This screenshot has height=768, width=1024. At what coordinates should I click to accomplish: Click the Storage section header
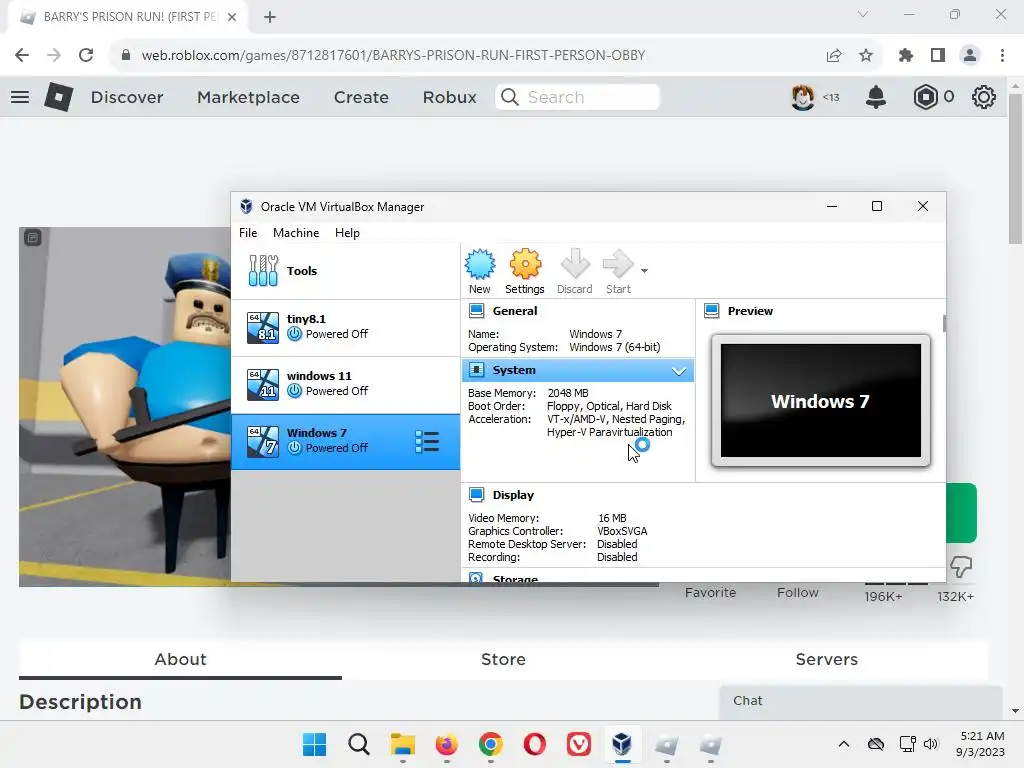tap(515, 577)
